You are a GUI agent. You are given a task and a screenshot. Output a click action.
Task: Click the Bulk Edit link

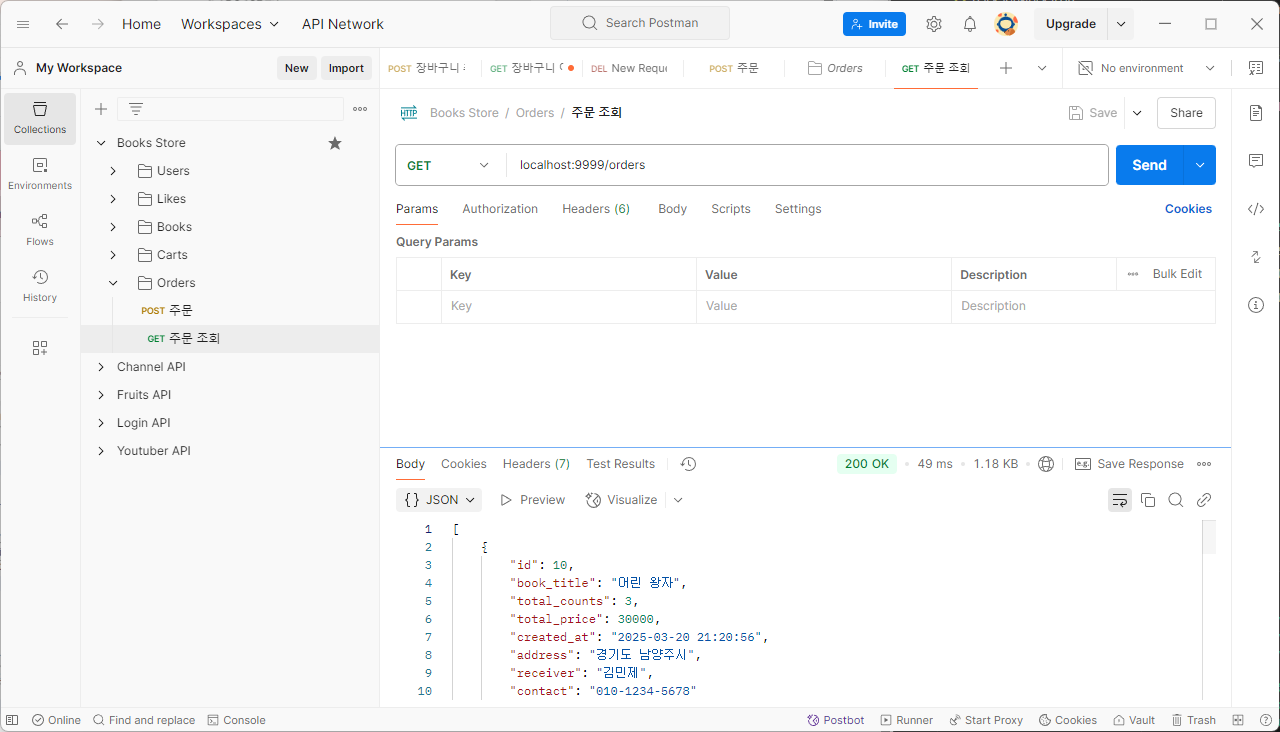[1177, 274]
